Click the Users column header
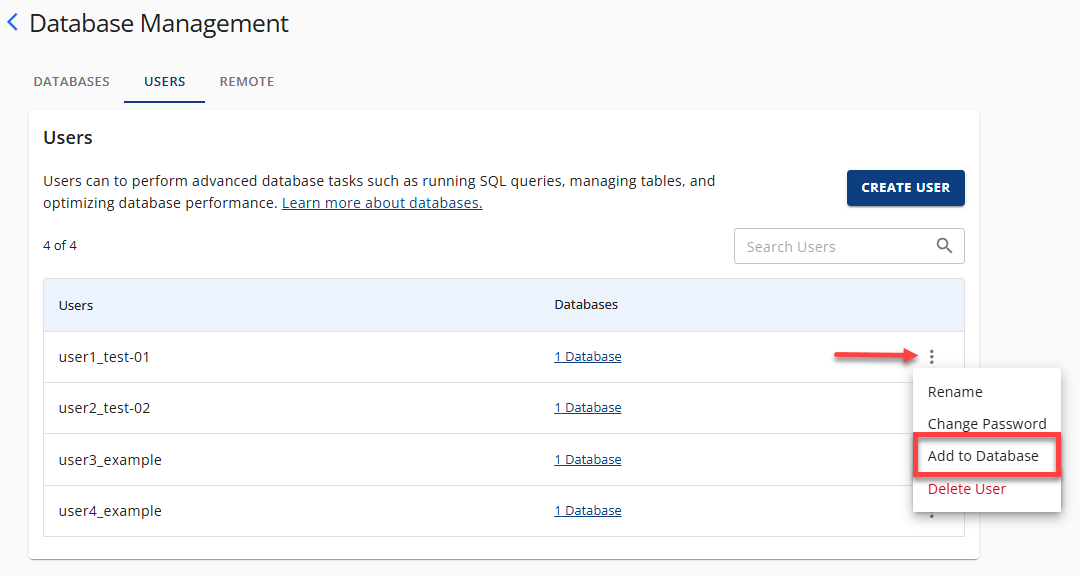 click(76, 305)
